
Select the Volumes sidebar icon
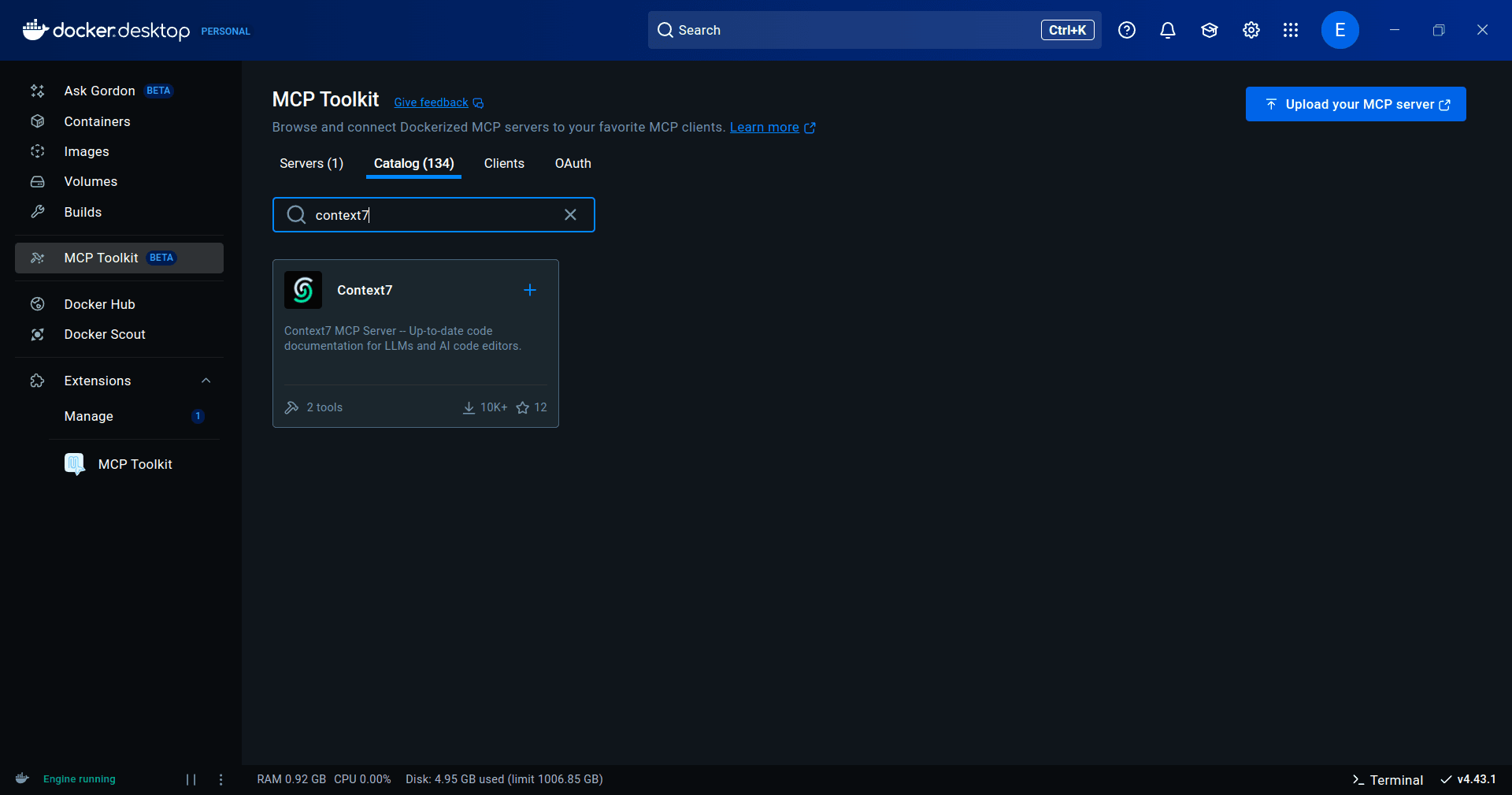(38, 181)
